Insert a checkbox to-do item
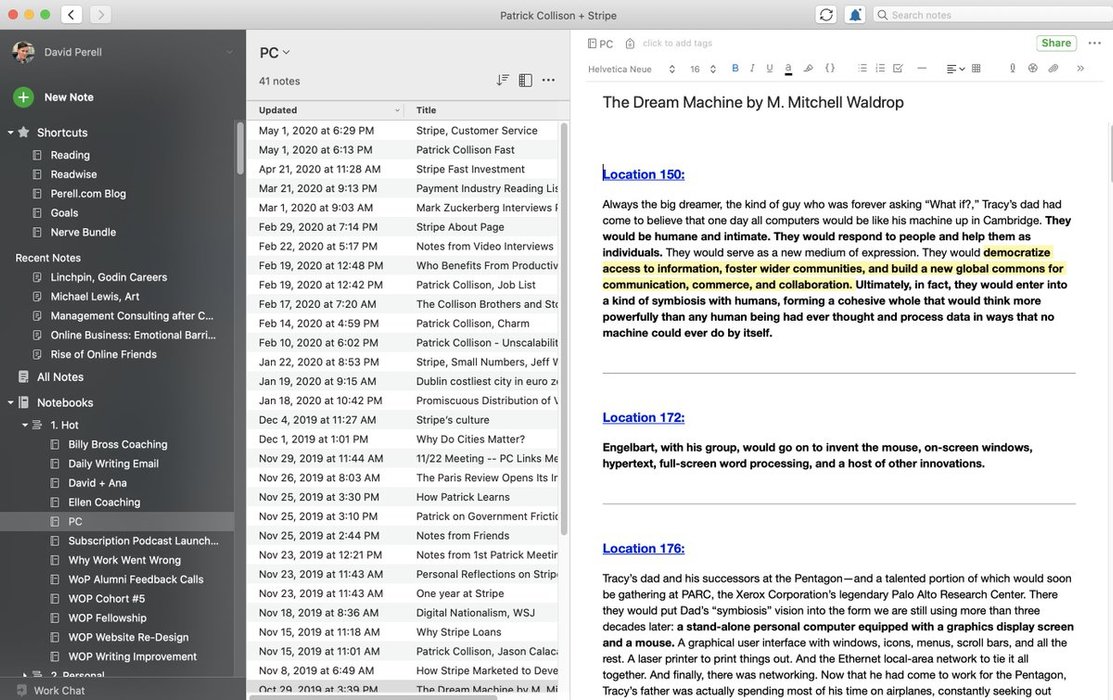This screenshot has height=700, width=1113. (x=898, y=69)
